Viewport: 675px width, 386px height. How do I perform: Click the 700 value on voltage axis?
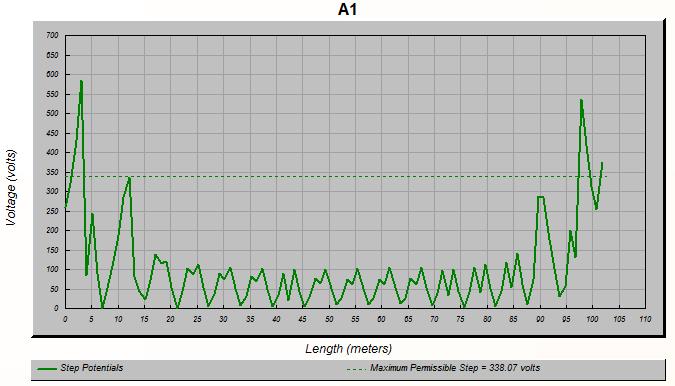(52, 36)
